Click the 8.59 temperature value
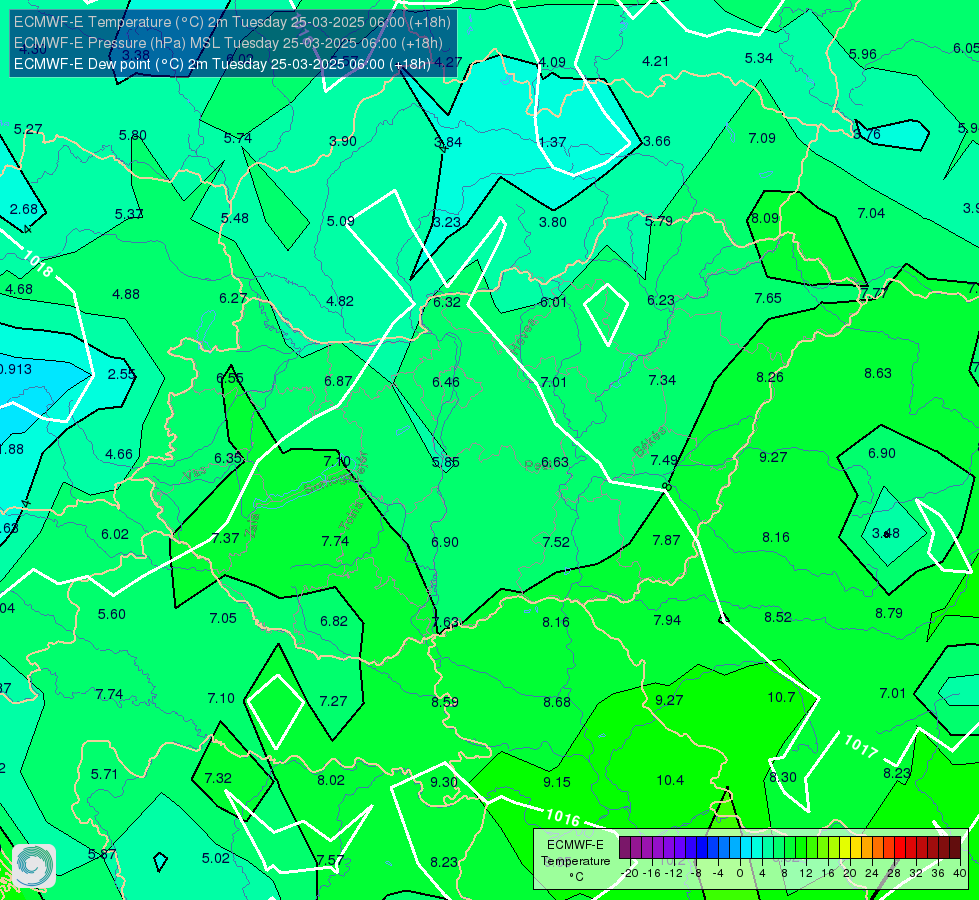979x900 pixels. tap(445, 702)
